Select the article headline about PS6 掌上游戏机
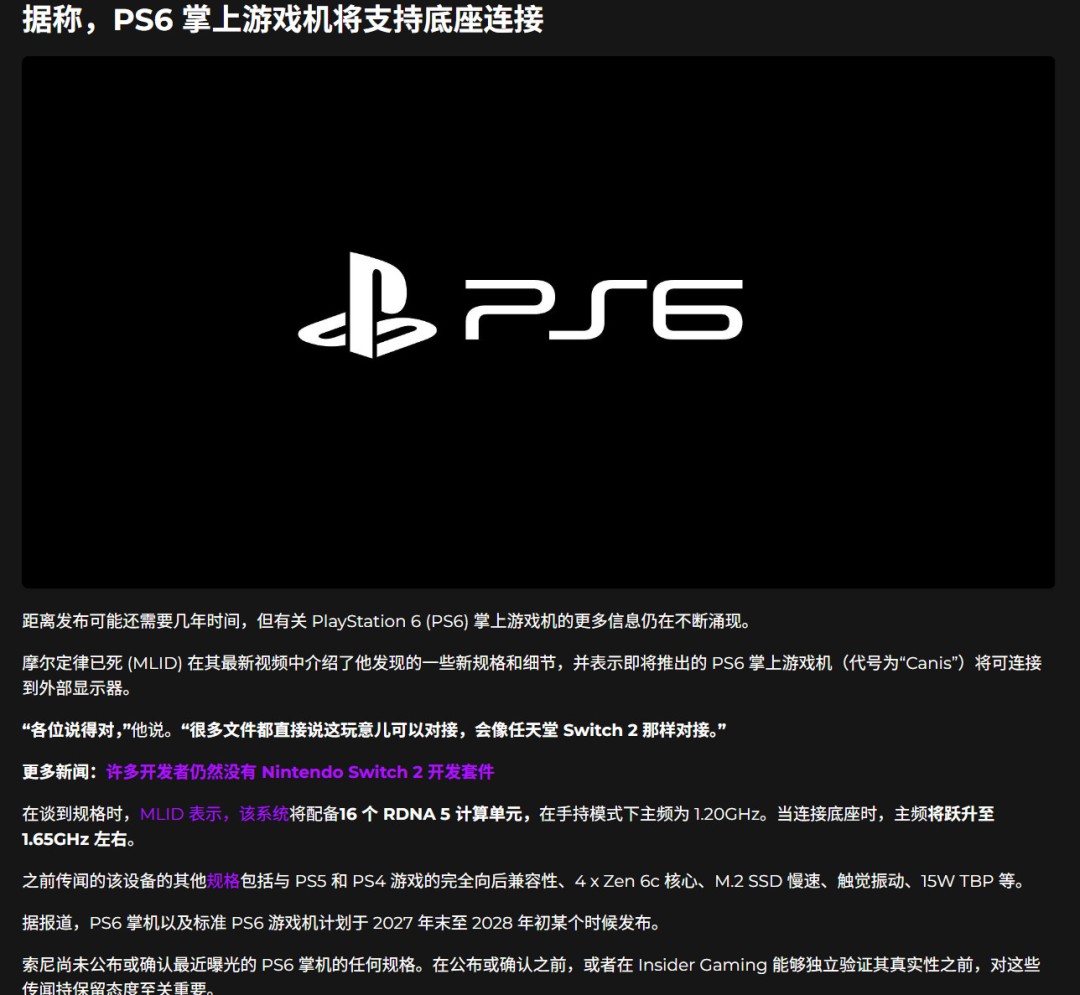The height and width of the screenshot is (995, 1080). tap(280, 18)
